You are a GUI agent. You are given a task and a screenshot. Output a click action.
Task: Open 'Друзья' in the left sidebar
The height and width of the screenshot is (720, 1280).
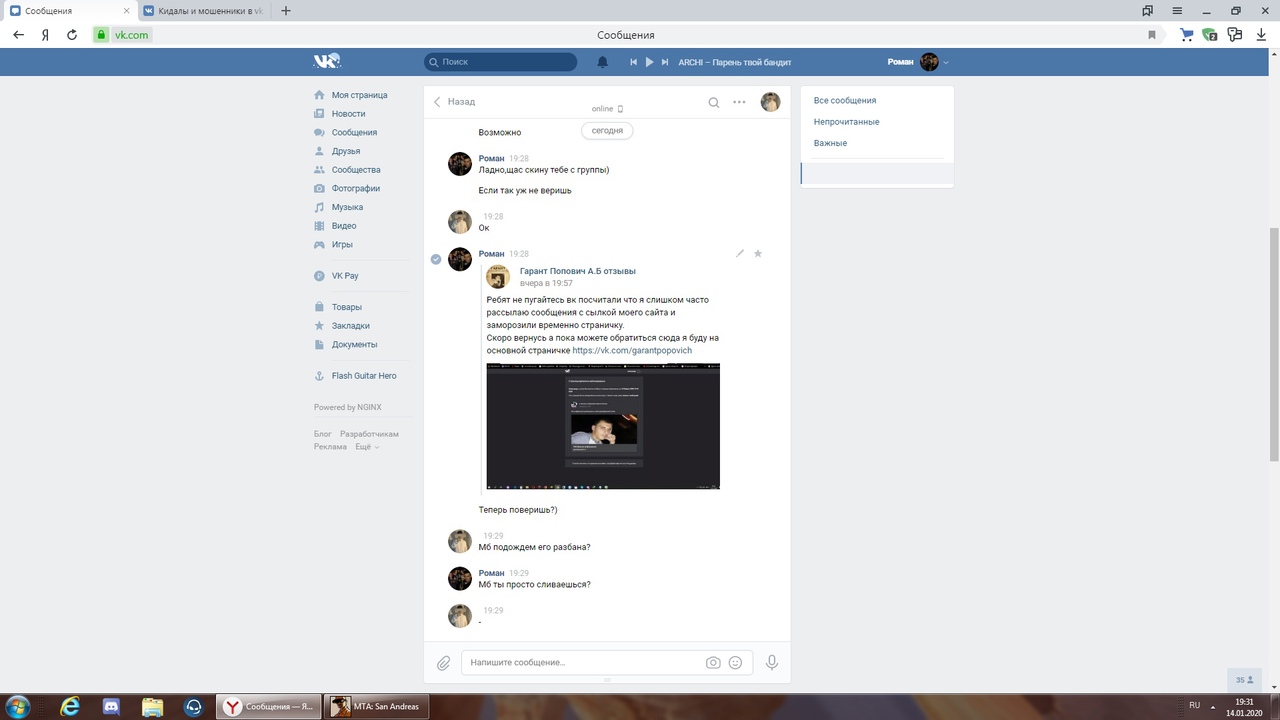pos(345,151)
